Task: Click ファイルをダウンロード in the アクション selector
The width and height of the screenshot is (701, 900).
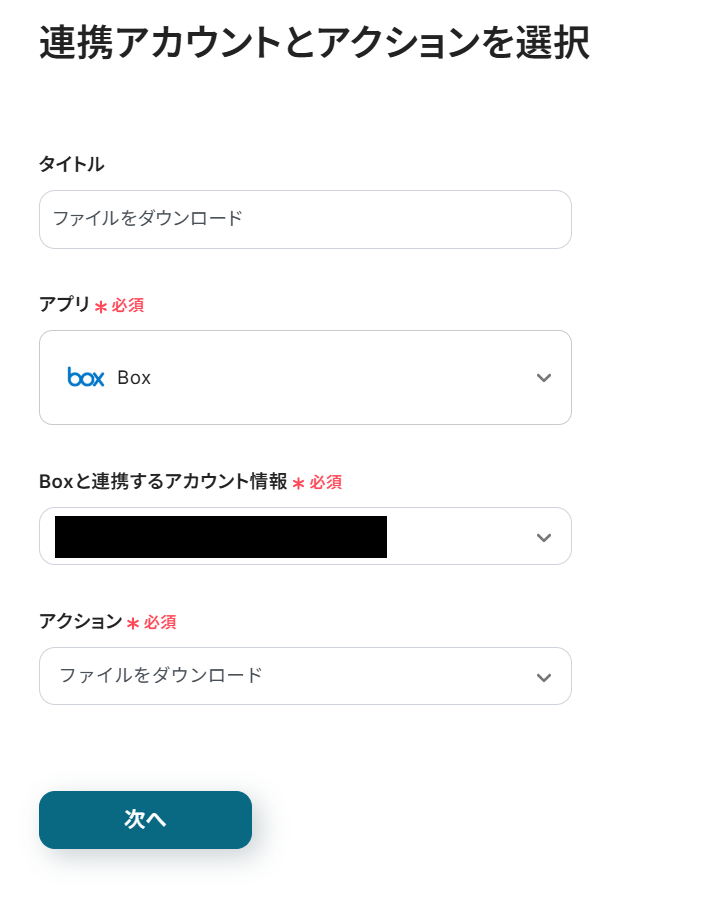Action: pos(161,676)
